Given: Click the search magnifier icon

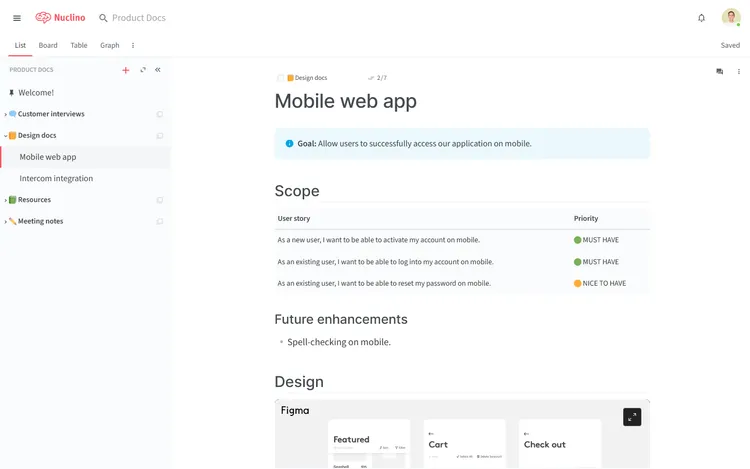Looking at the screenshot, I should 103,18.
